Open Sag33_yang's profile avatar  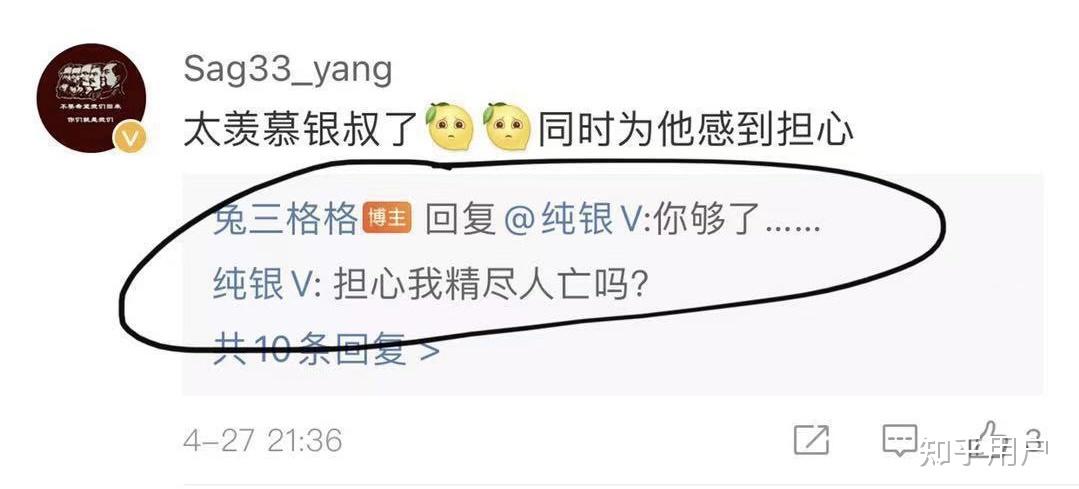tap(91, 98)
